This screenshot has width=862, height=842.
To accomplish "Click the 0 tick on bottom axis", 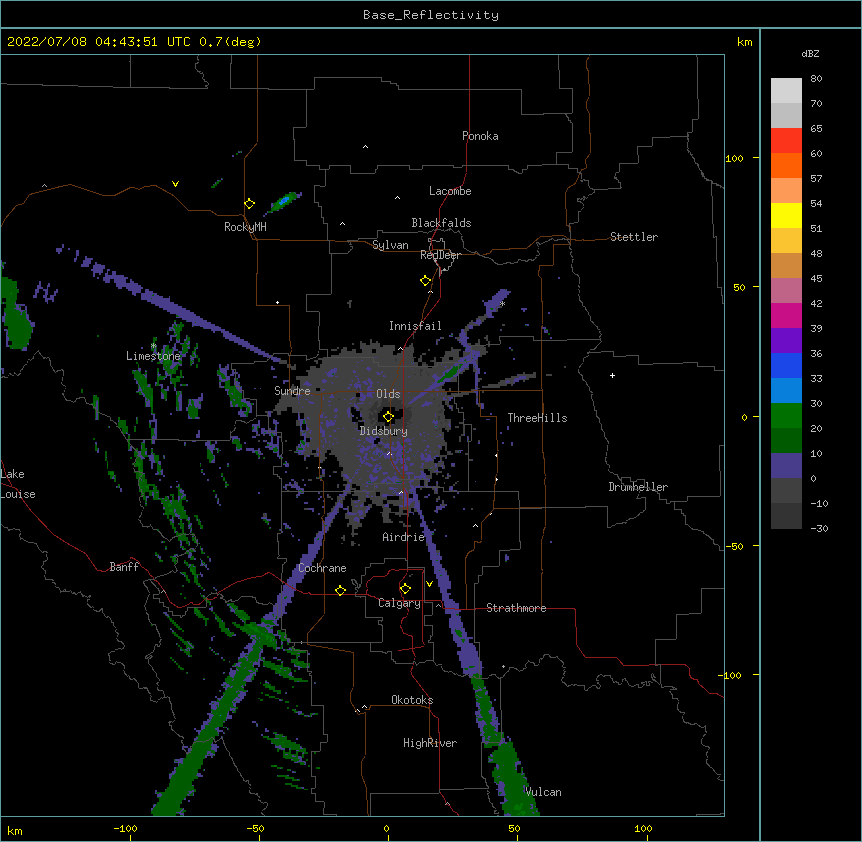I will [386, 829].
